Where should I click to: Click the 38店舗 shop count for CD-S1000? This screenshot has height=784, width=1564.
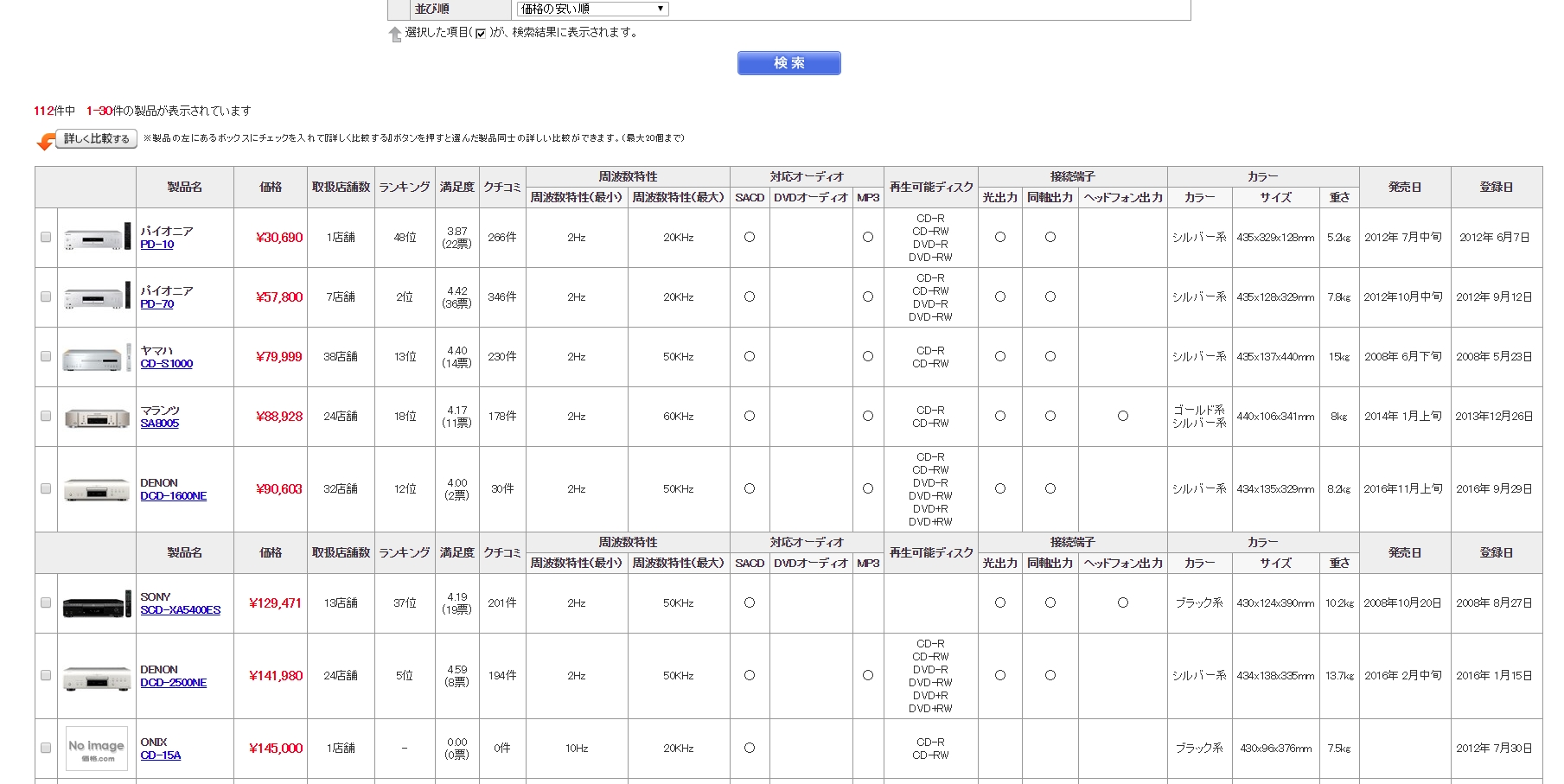click(x=341, y=357)
